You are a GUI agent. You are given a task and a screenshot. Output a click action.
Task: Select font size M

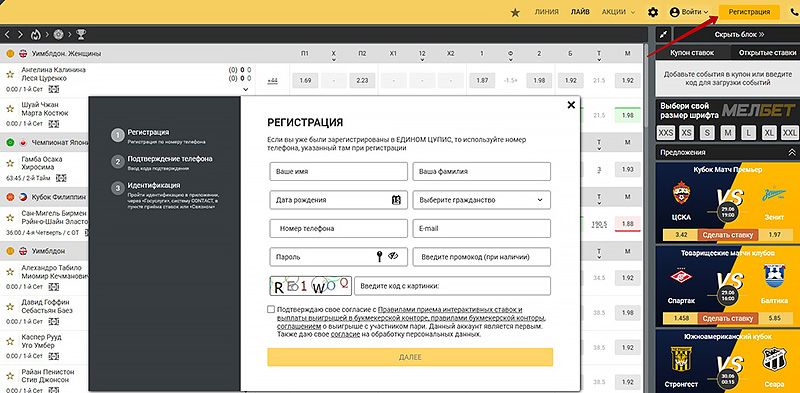coord(728,133)
